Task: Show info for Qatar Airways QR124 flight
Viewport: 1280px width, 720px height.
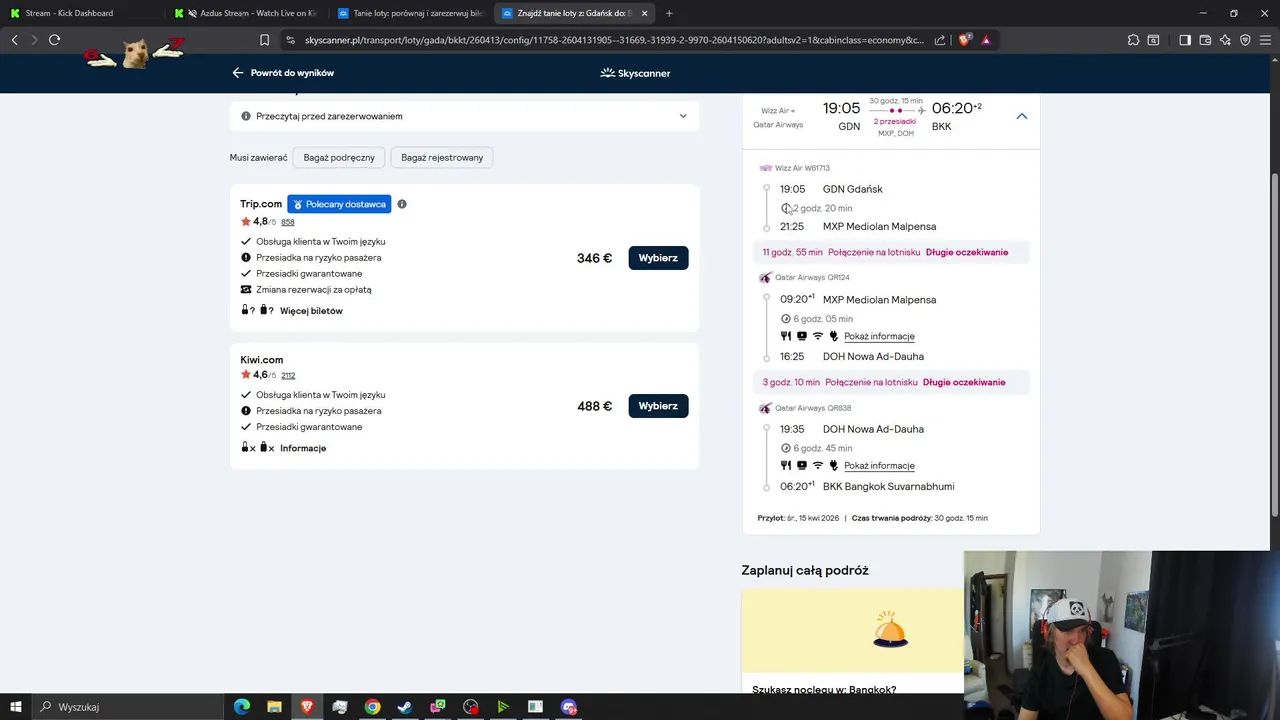Action: tap(879, 336)
